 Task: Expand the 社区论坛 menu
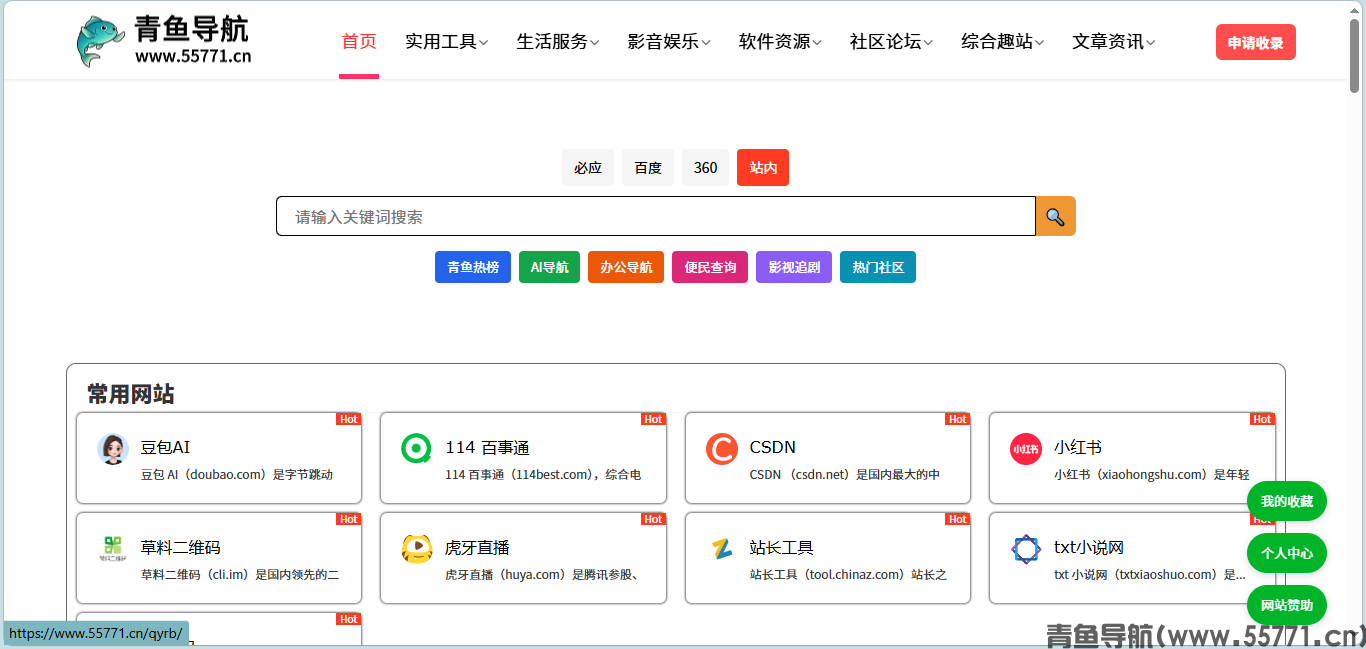(891, 41)
